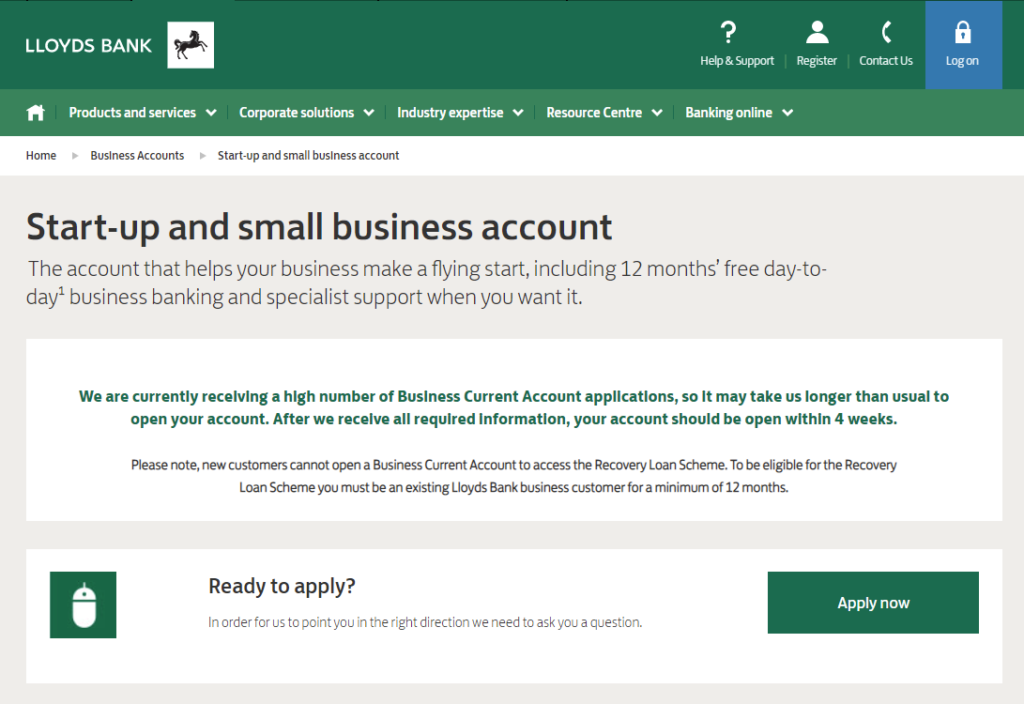Click the Lloyds Bank black horse logo
The image size is (1024, 704).
190,45
